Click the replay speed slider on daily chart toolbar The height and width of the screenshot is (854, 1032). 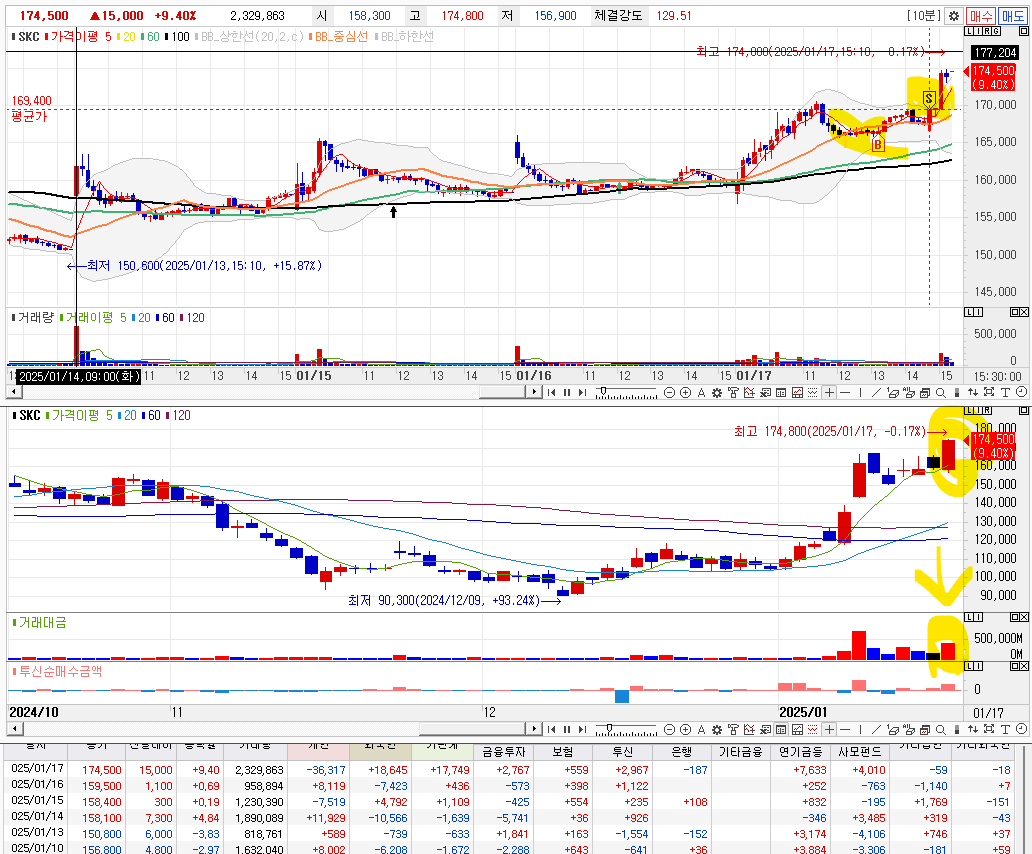click(x=626, y=730)
